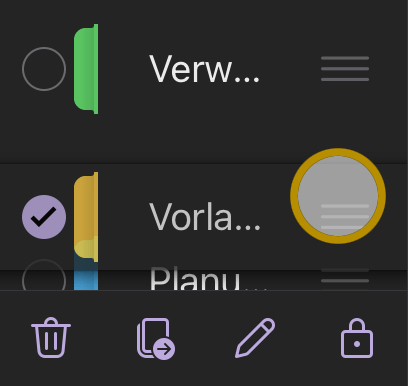Click the gold-ringed gray circle indicator
This screenshot has width=408, height=386.
[338, 196]
